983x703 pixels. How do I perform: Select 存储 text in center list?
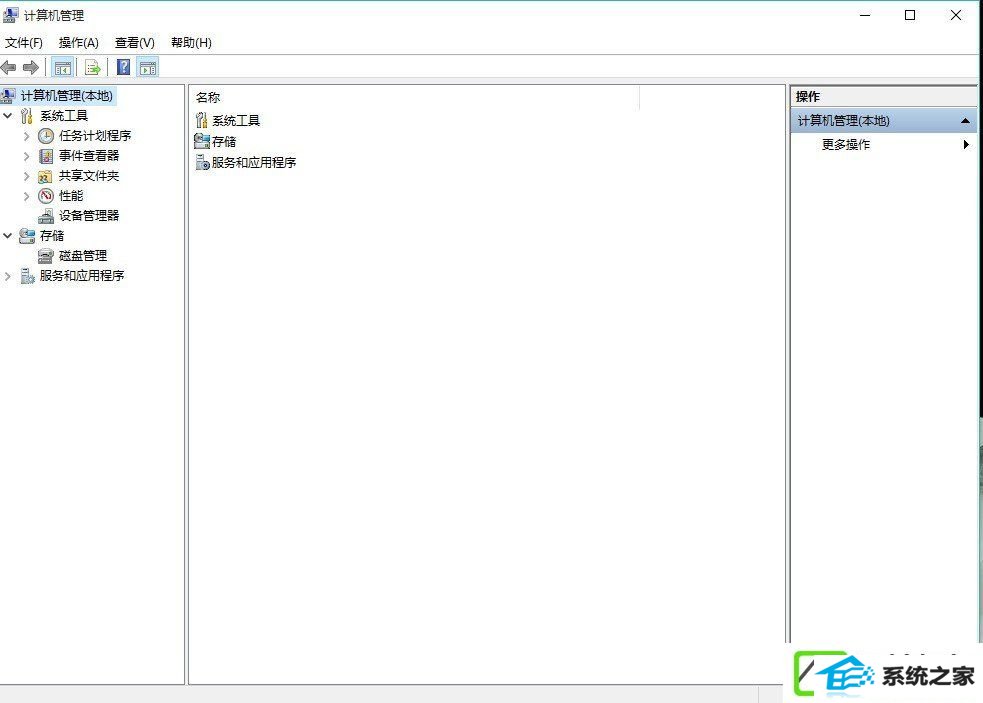pos(224,142)
